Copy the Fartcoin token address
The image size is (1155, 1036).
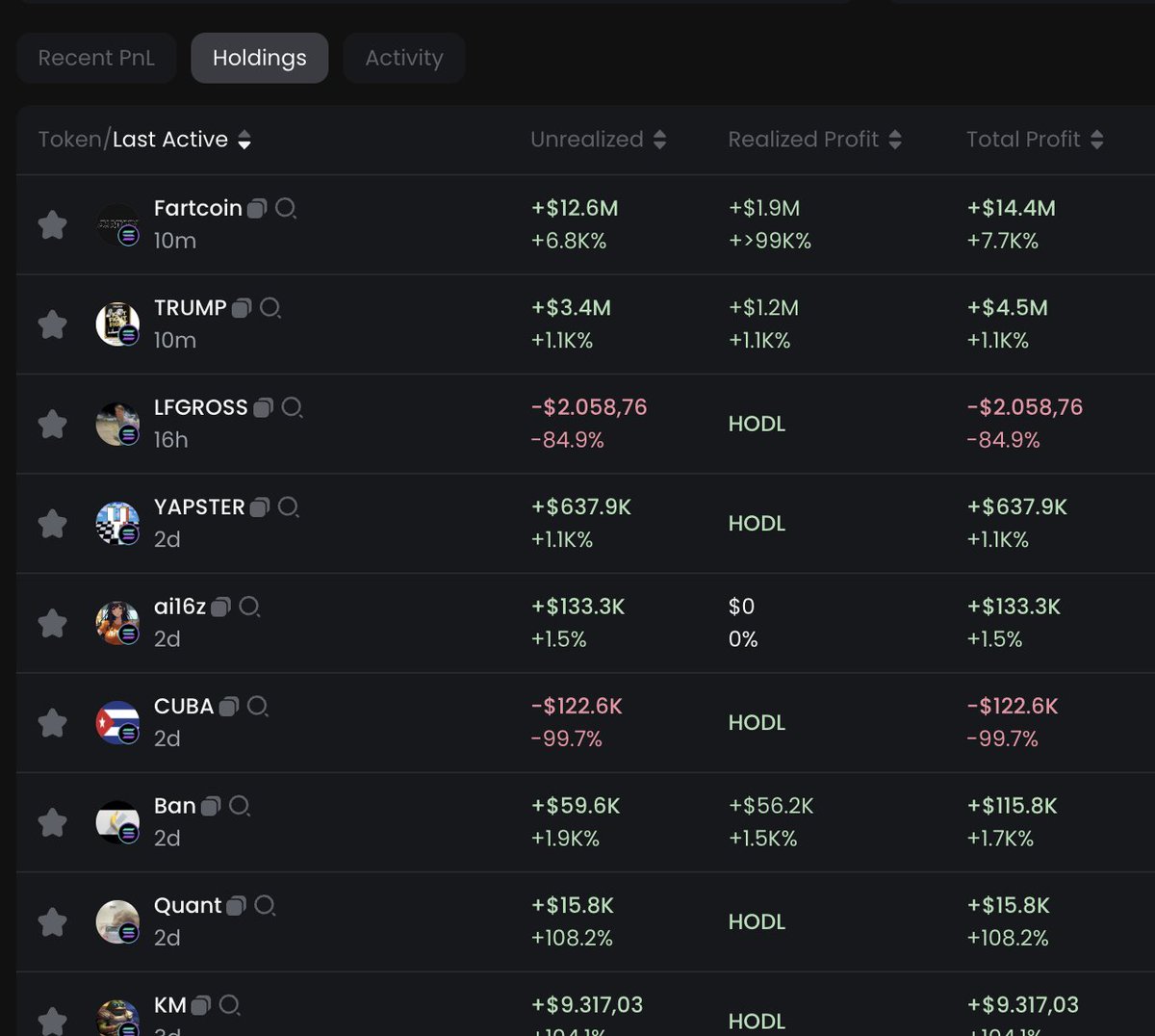click(x=257, y=208)
